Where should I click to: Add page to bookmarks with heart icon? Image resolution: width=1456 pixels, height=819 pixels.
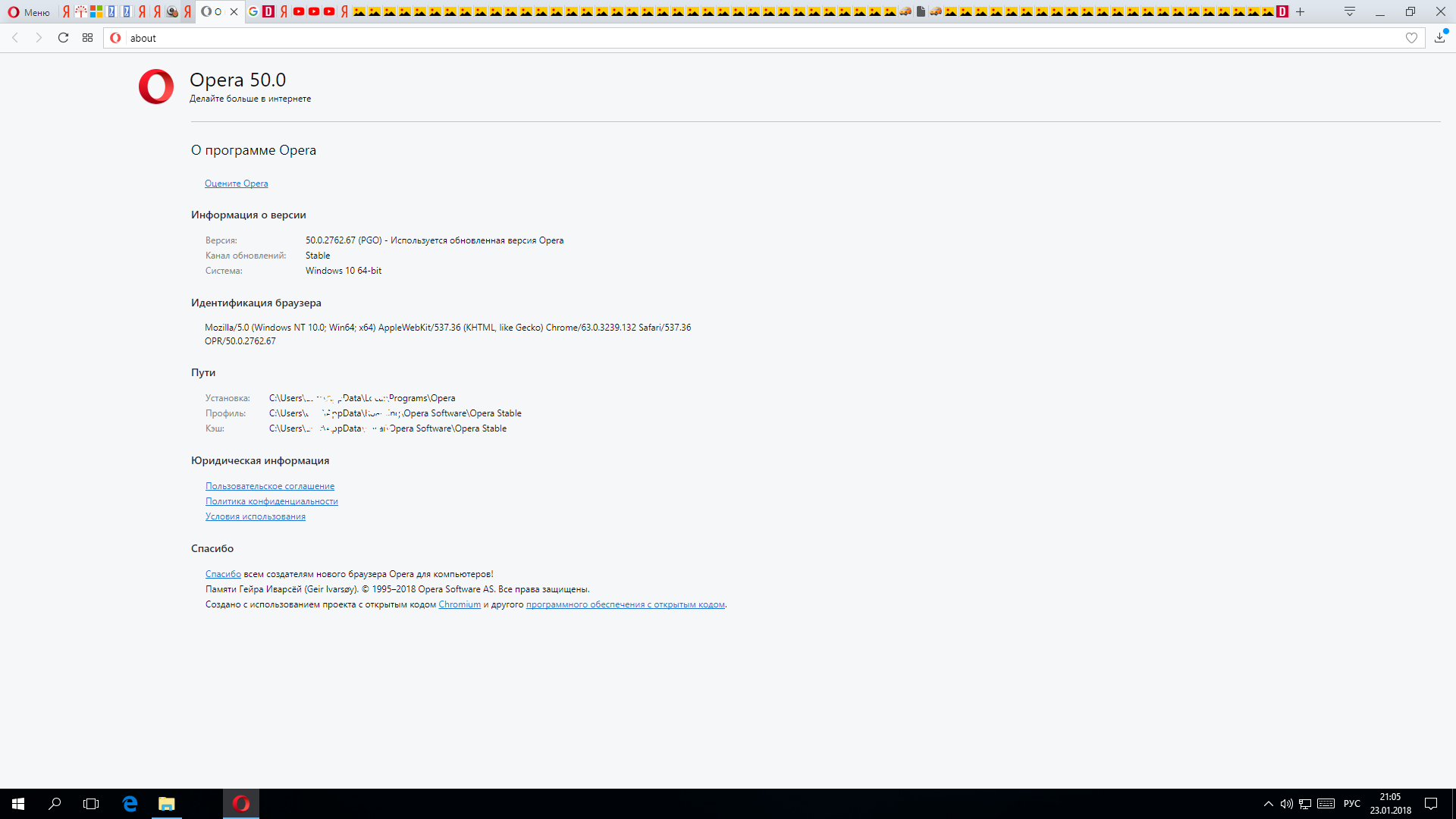click(1411, 38)
